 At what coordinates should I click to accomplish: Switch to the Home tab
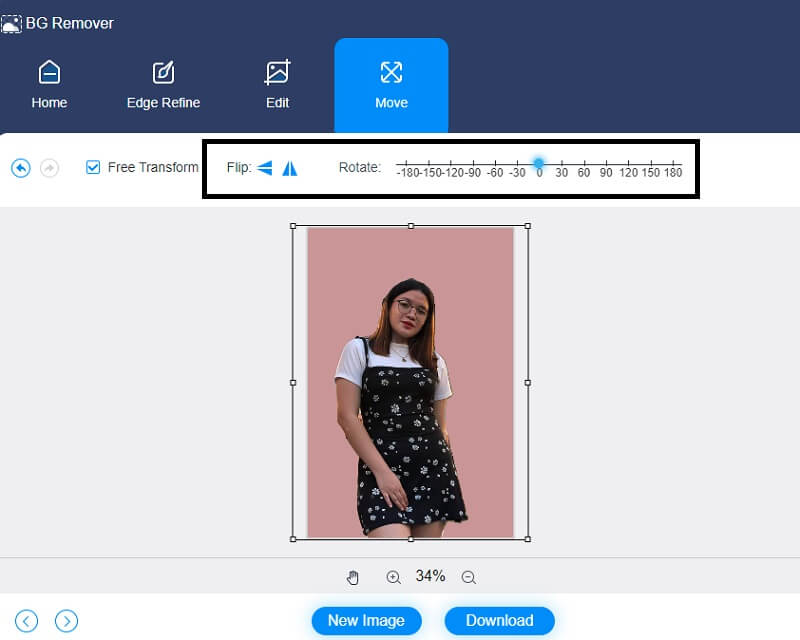pos(49,85)
